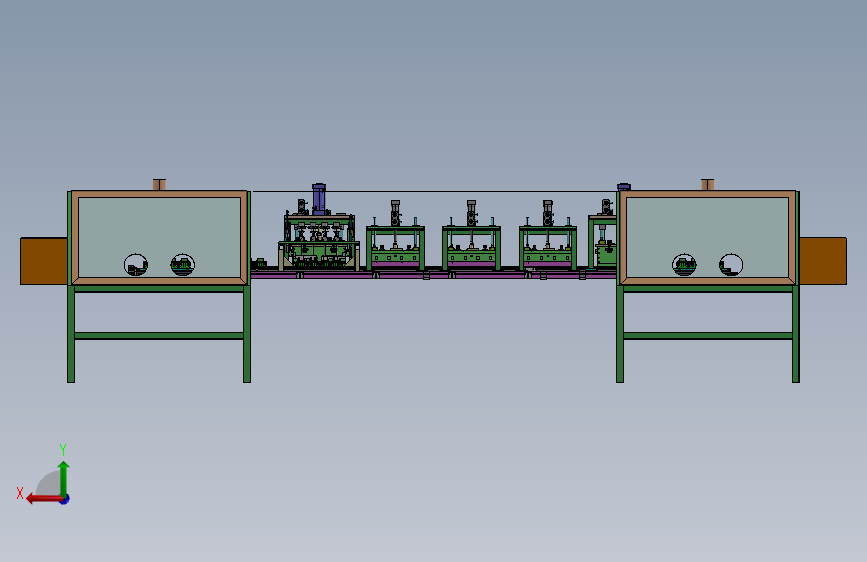Viewport: 867px width, 562px height.
Task: Select middle of three identical press stations
Action: tap(472, 238)
